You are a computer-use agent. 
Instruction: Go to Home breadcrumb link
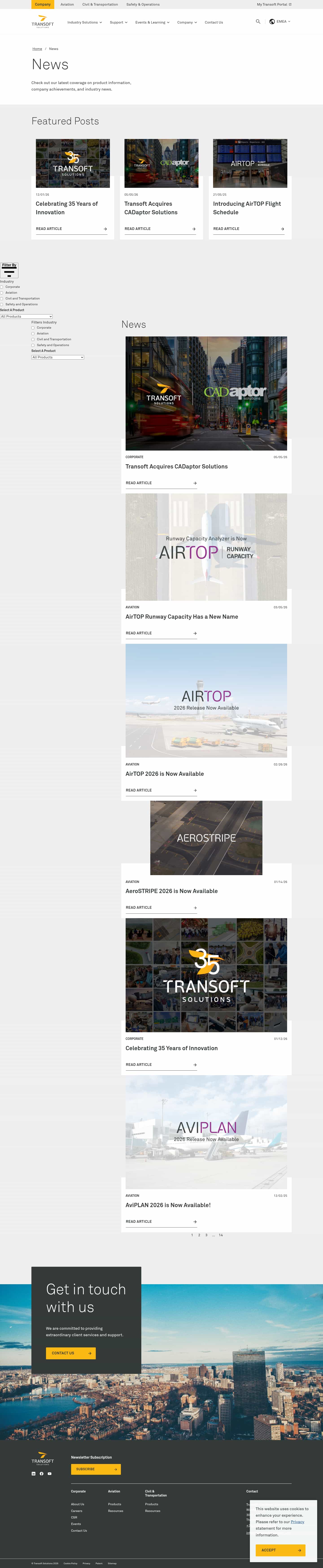click(37, 49)
